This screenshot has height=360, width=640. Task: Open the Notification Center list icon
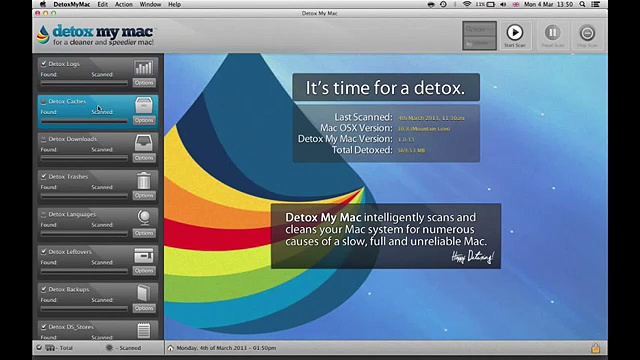pos(596,4)
